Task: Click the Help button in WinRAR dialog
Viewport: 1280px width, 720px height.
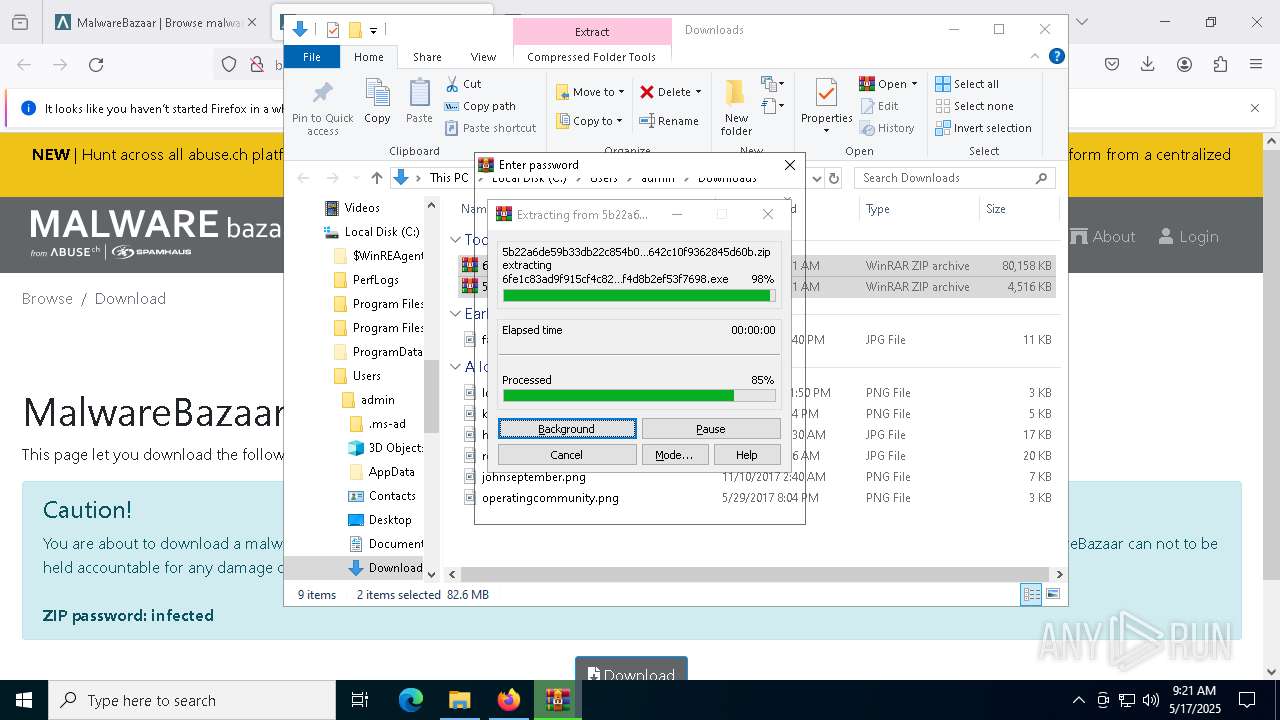Action: coord(747,455)
